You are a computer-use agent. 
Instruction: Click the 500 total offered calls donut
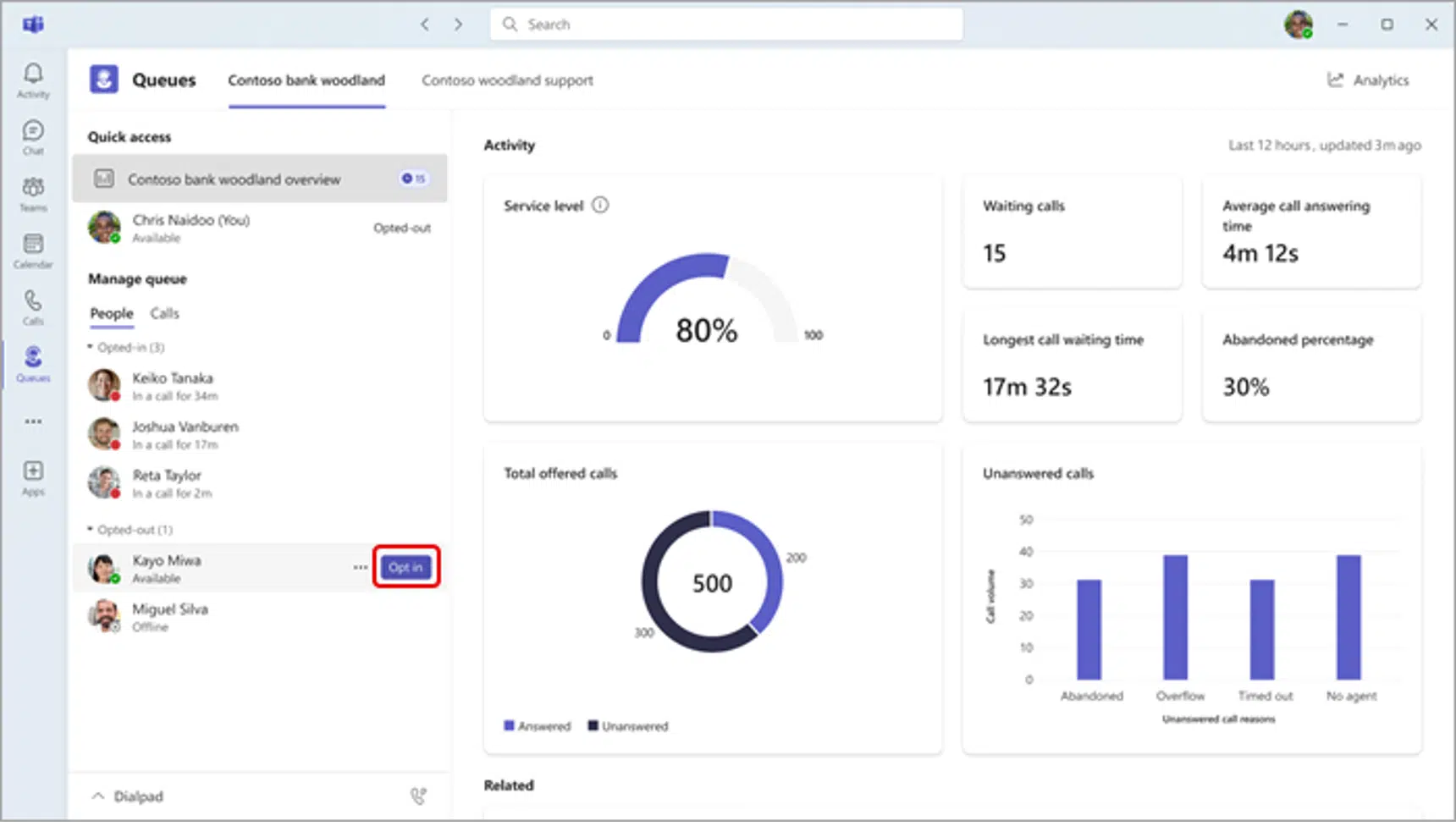click(x=712, y=581)
